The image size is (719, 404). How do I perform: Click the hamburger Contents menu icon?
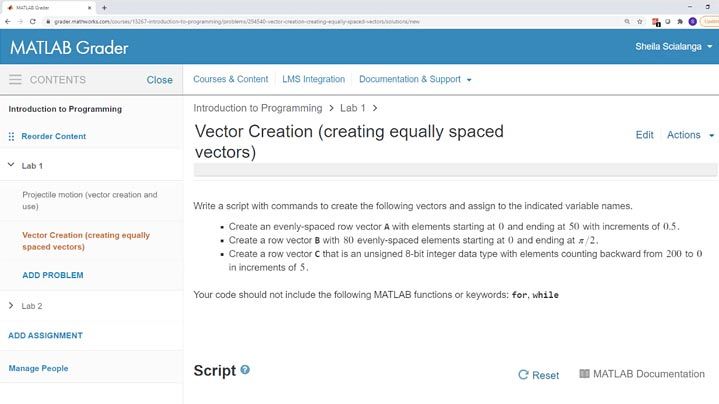click(15, 80)
